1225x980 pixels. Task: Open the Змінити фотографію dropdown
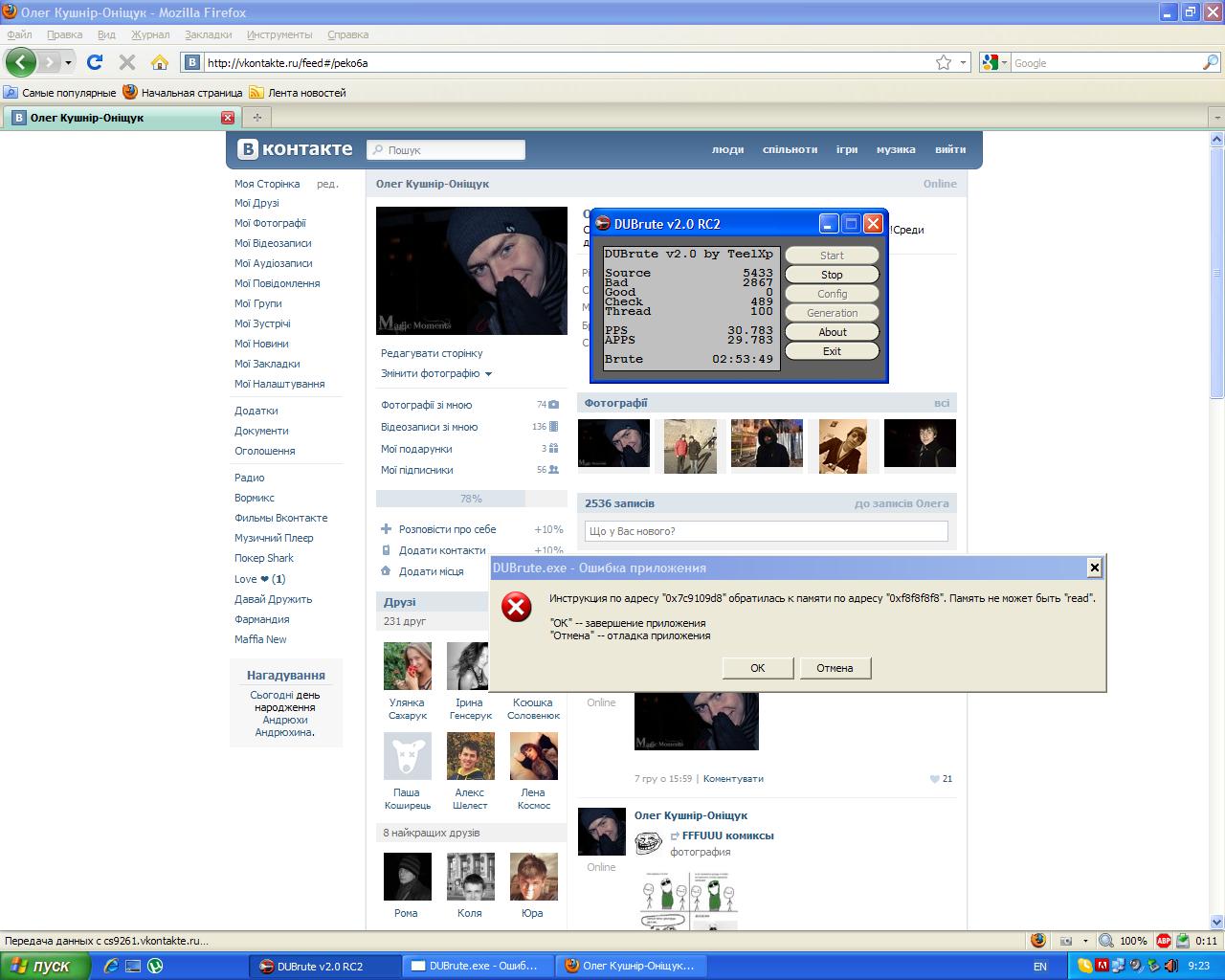point(436,373)
